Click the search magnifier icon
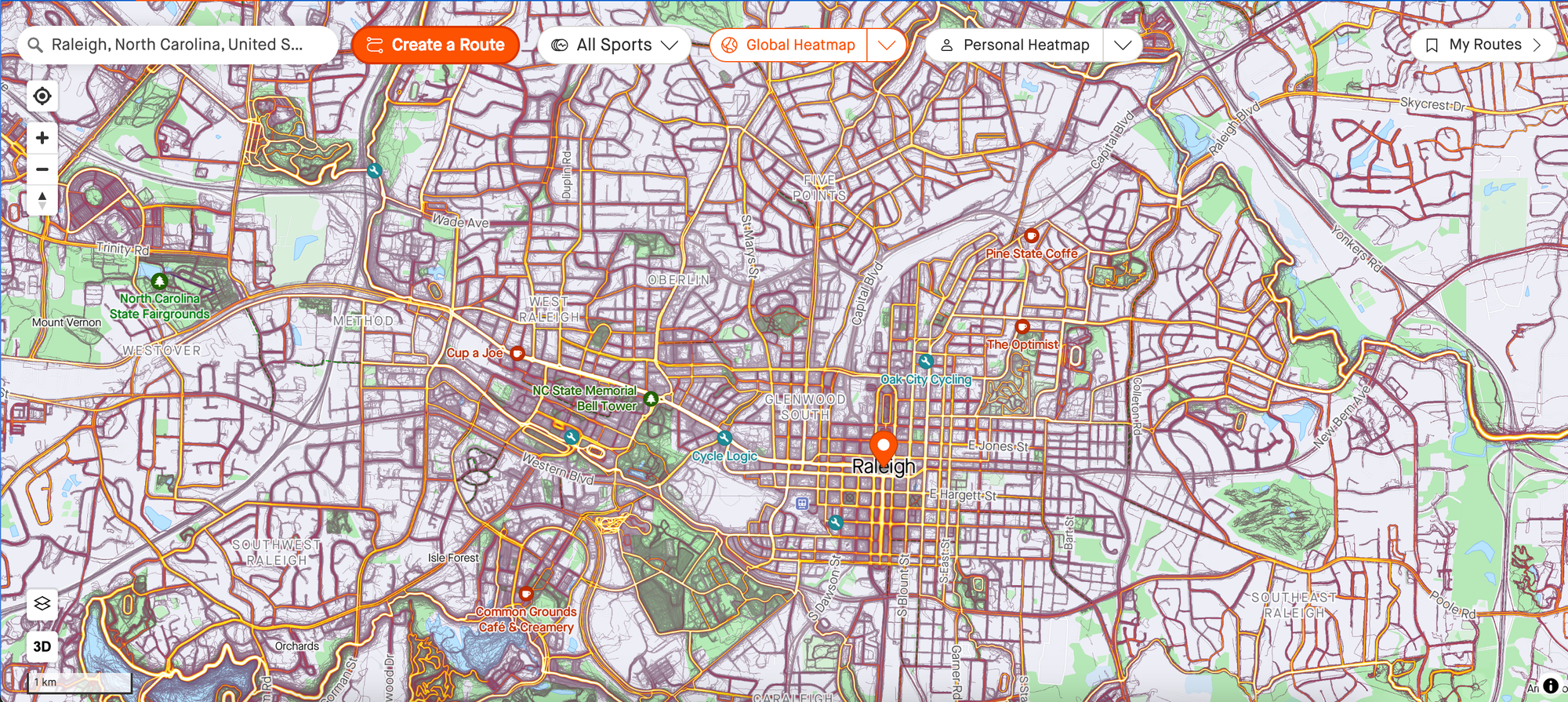The height and width of the screenshot is (702, 1568). 35,45
